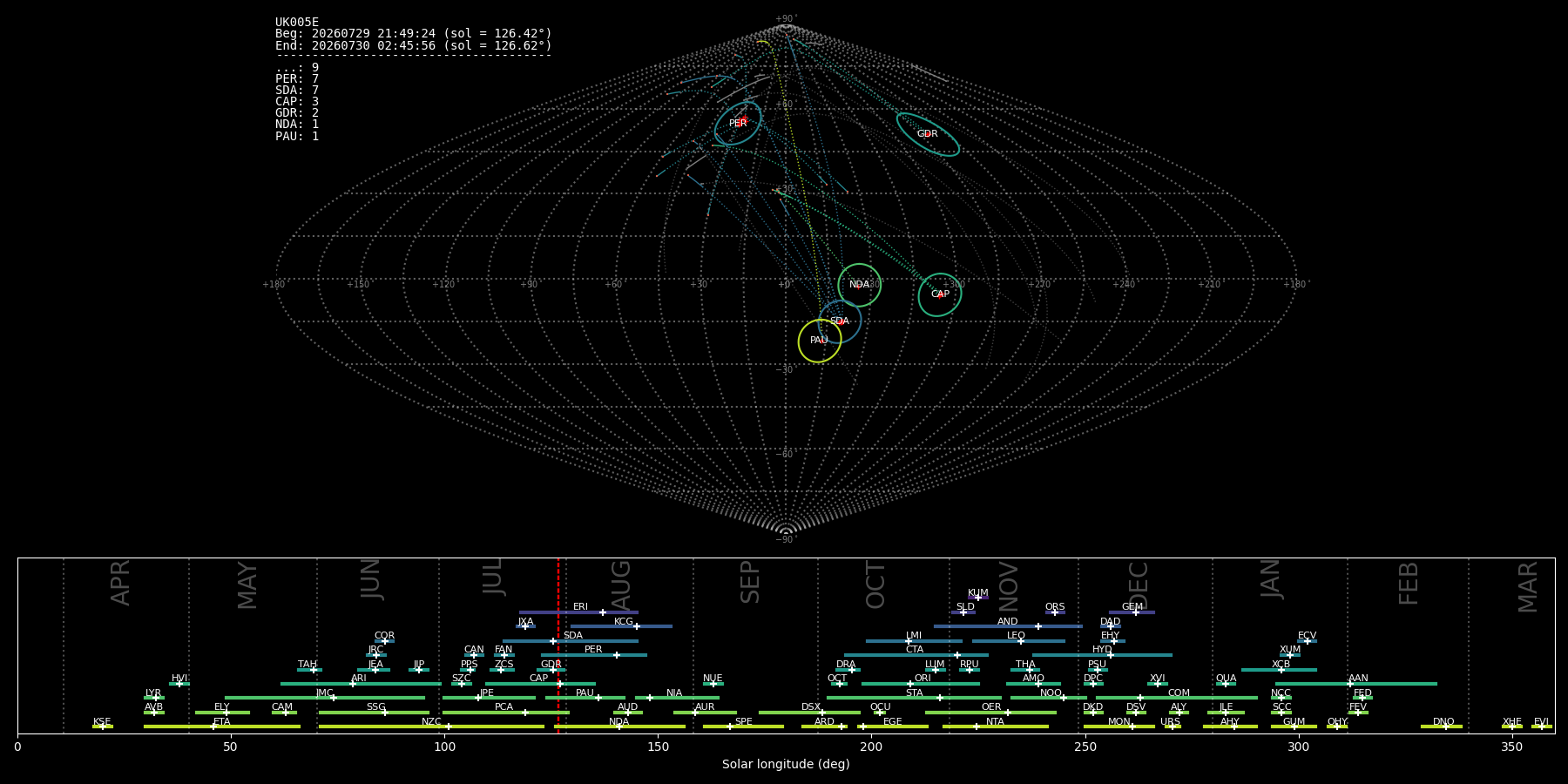This screenshot has width=1568, height=784.
Task: Click the NDA shower bar in timeline
Action: pos(619,727)
